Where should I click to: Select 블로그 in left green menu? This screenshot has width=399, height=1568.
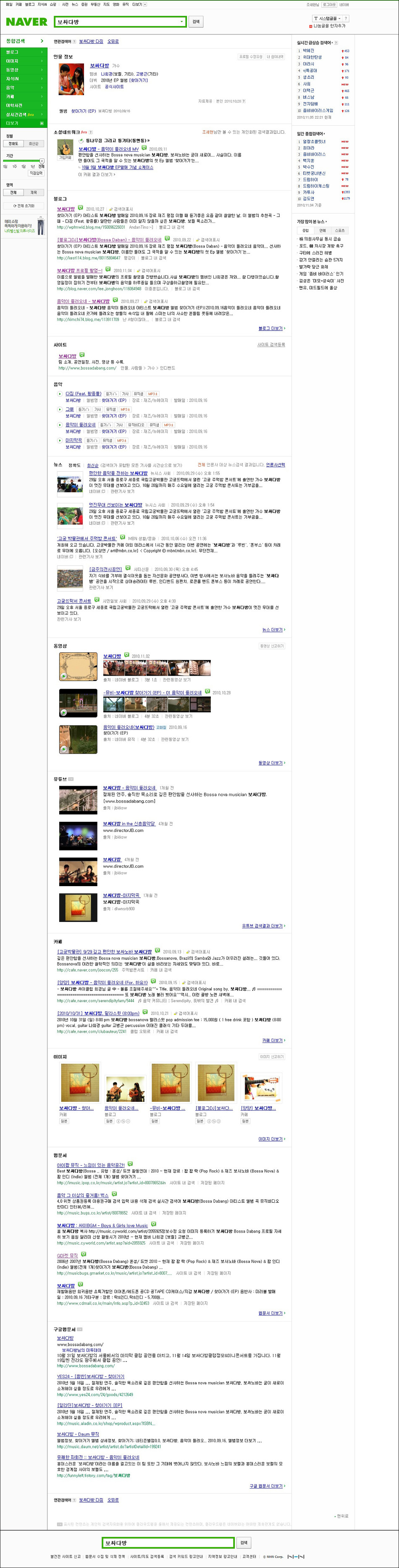23,53
